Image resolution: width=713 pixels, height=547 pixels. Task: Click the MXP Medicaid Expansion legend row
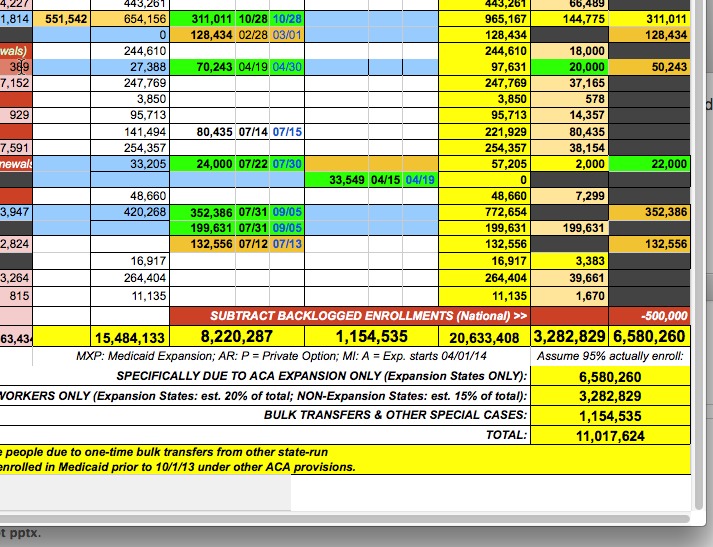pyautogui.click(x=301, y=356)
